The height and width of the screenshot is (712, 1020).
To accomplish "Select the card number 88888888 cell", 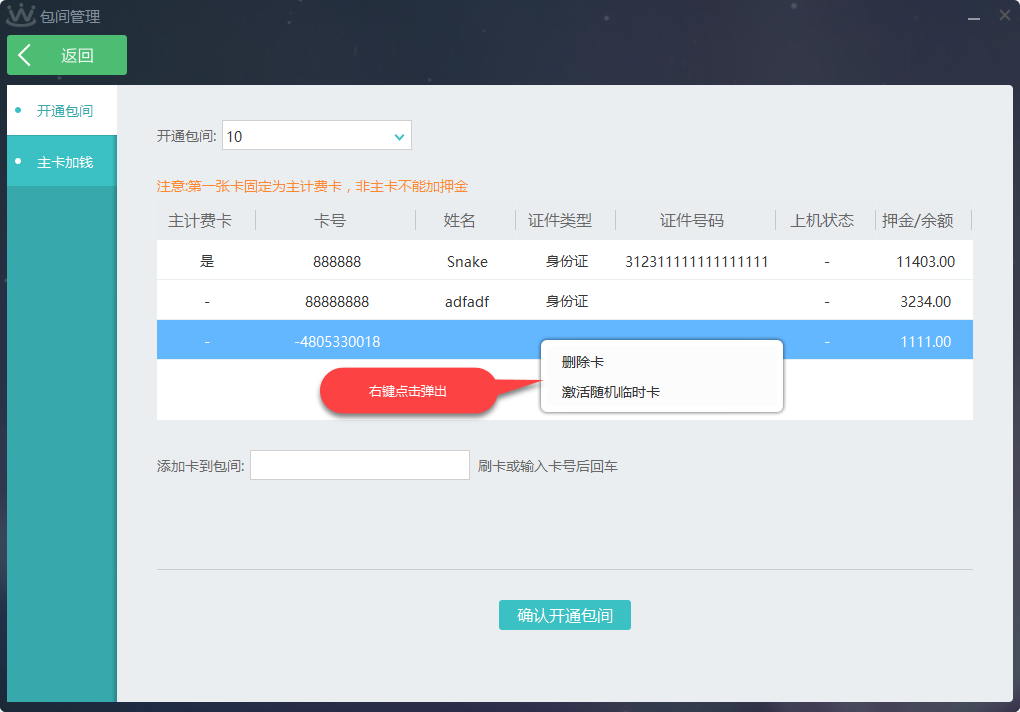I will (336, 302).
